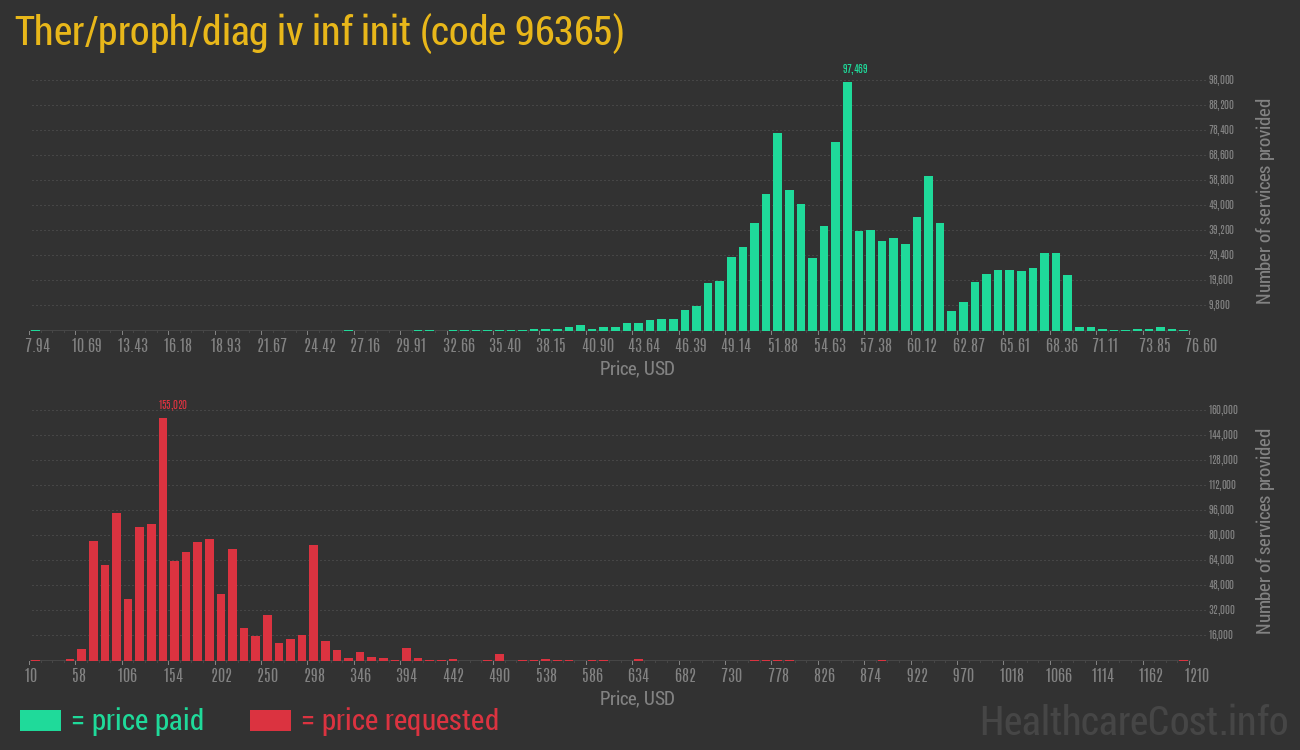Select the tallest red bar under 155,020

[x=163, y=539]
